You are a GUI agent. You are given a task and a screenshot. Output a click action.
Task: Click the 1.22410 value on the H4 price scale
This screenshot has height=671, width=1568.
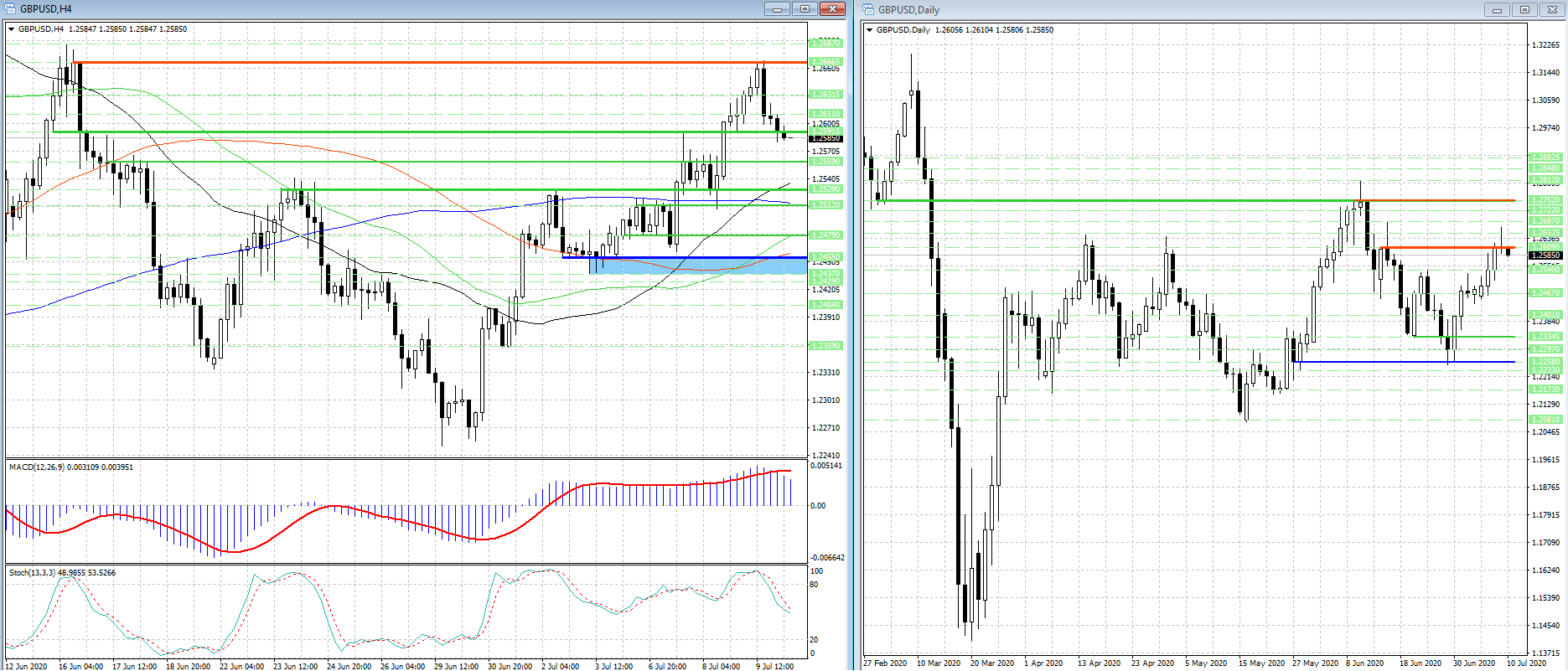coord(825,456)
